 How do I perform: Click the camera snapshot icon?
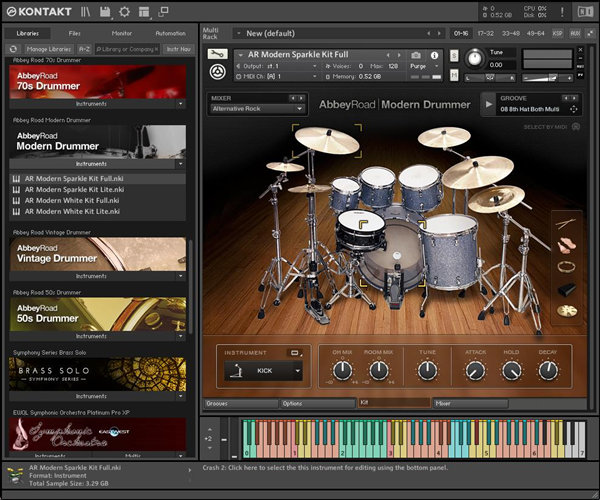point(416,54)
